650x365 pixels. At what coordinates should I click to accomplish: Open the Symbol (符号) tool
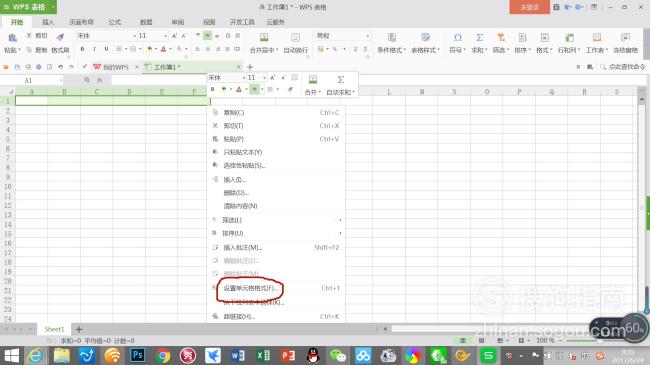pos(458,38)
